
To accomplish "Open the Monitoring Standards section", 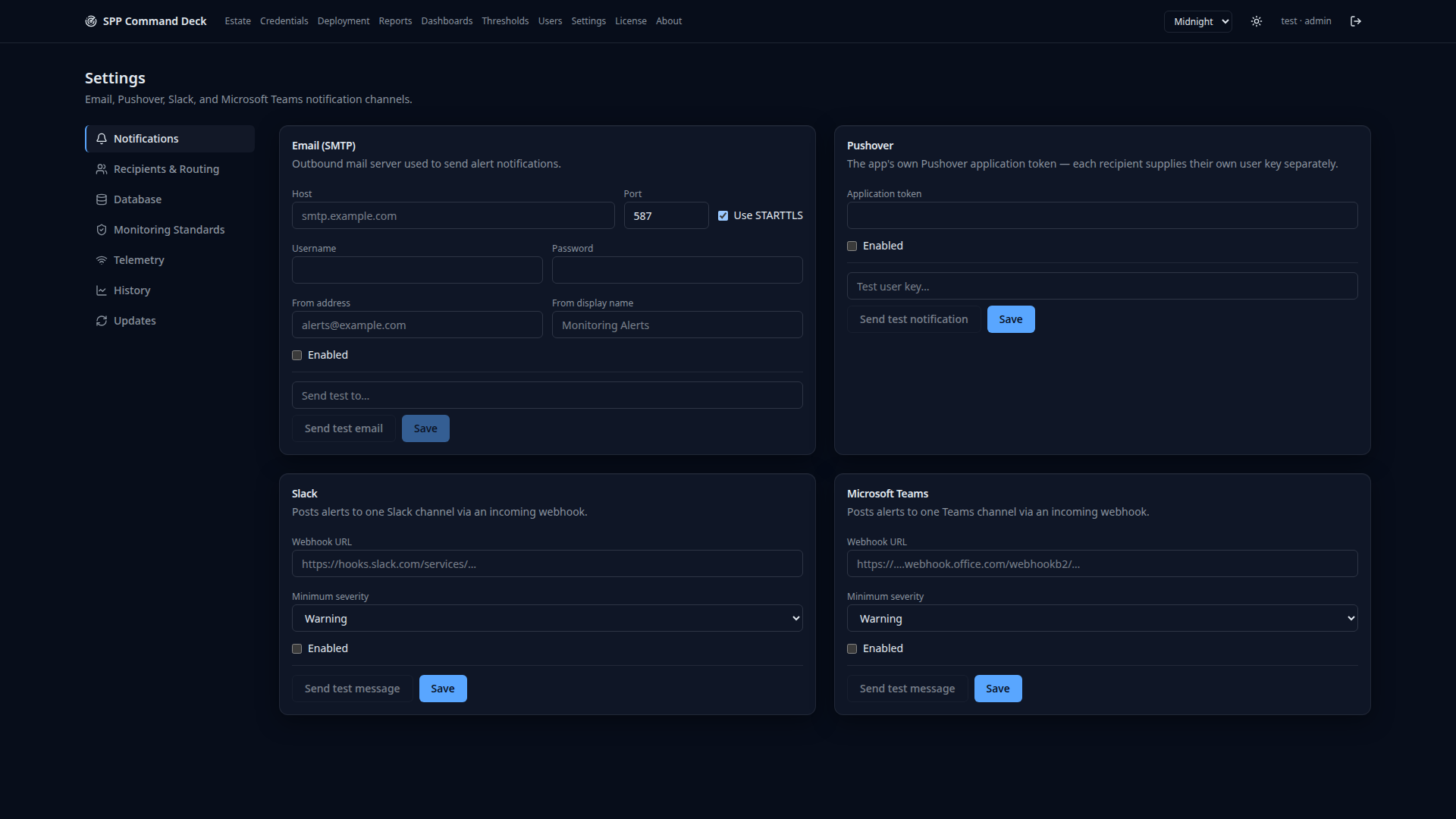I will pos(170,230).
